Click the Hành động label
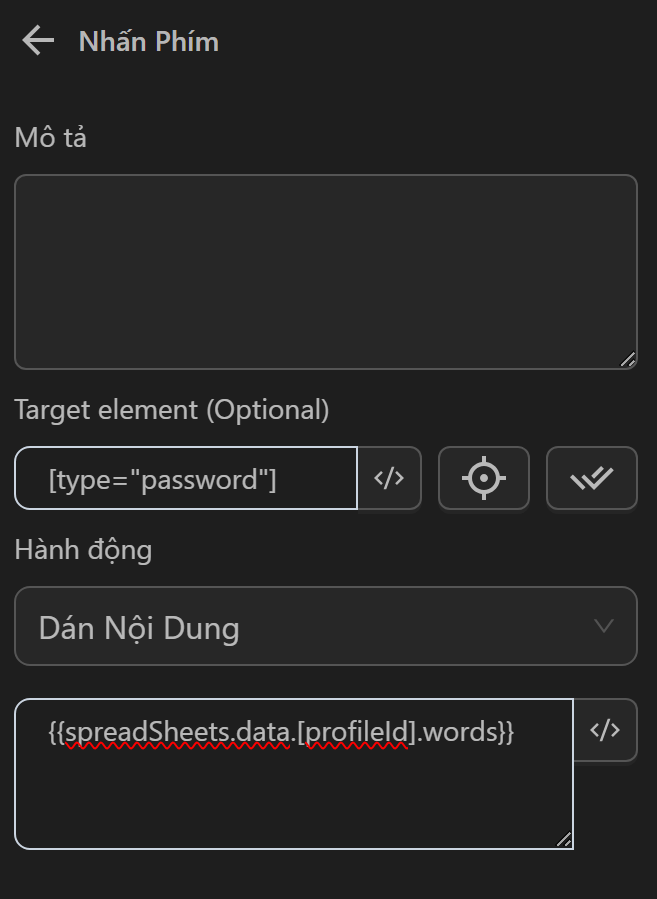The image size is (657, 899). tap(83, 549)
